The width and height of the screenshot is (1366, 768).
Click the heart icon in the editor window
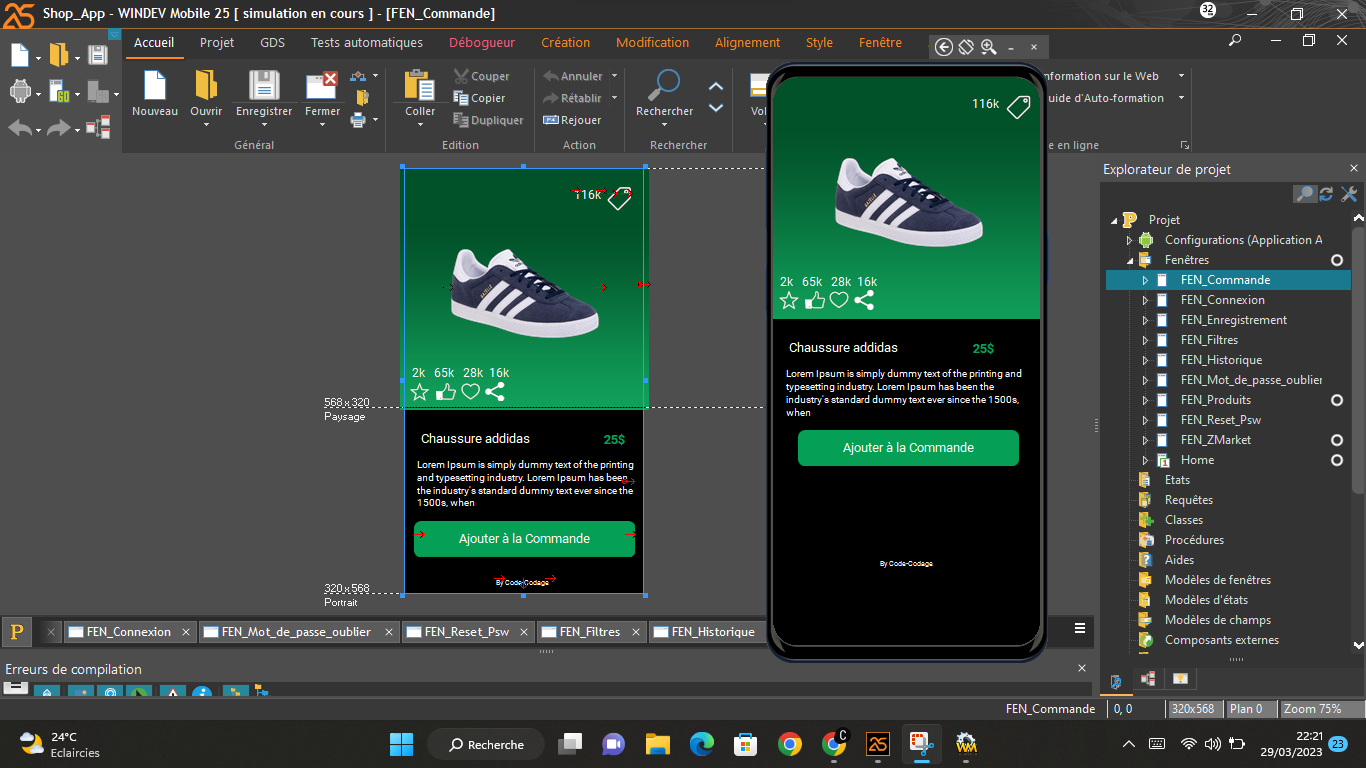tap(470, 392)
